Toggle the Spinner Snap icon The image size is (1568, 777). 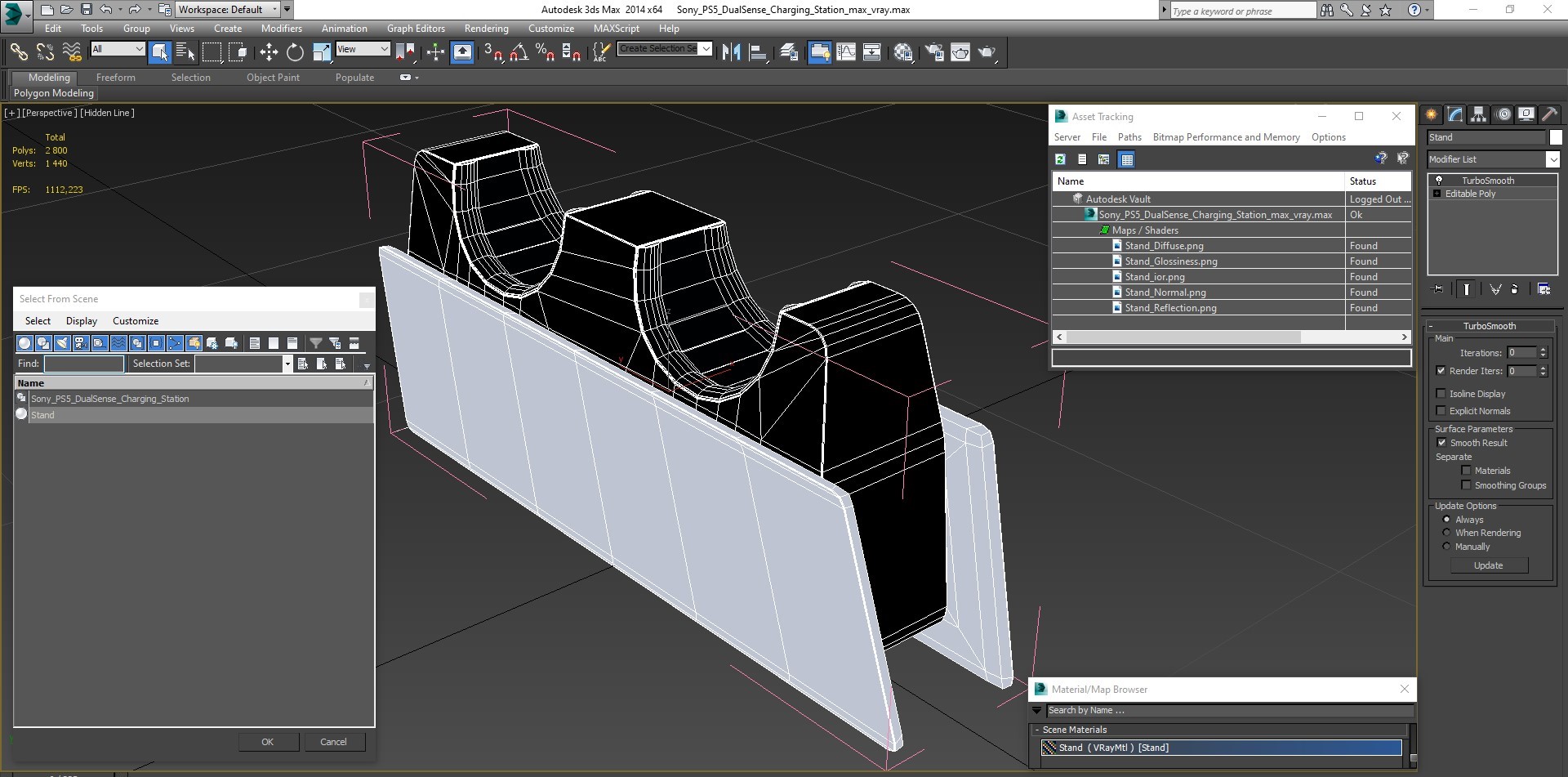click(x=572, y=52)
